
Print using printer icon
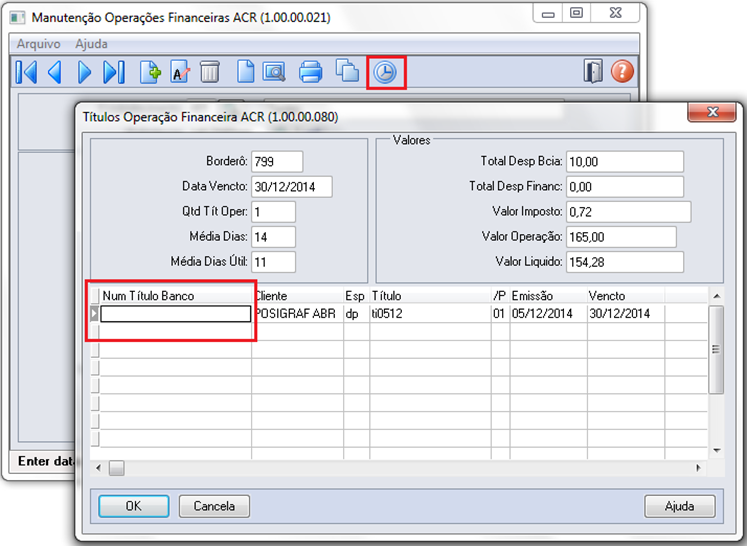311,72
